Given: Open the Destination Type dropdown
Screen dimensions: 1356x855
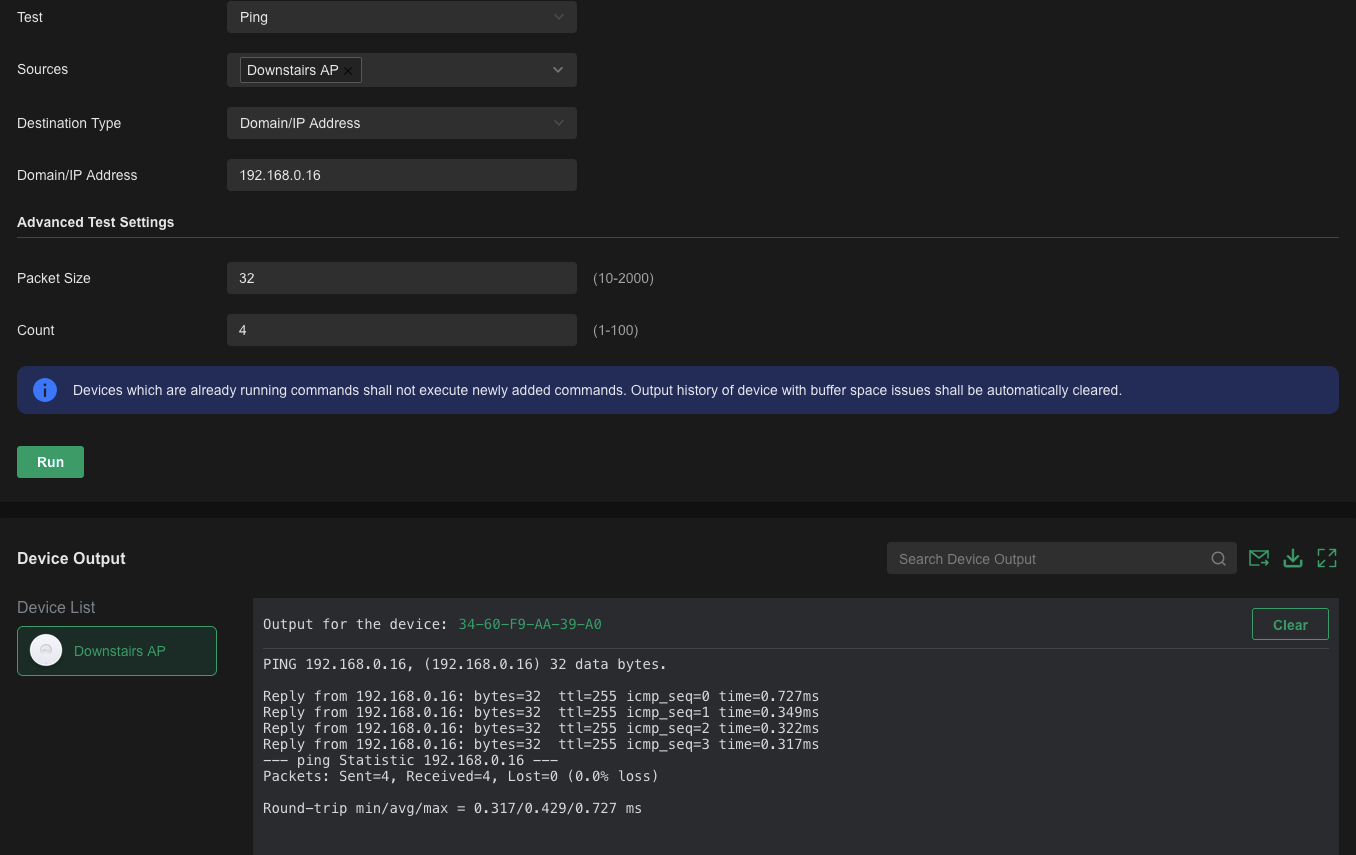Looking at the screenshot, I should click(x=401, y=123).
